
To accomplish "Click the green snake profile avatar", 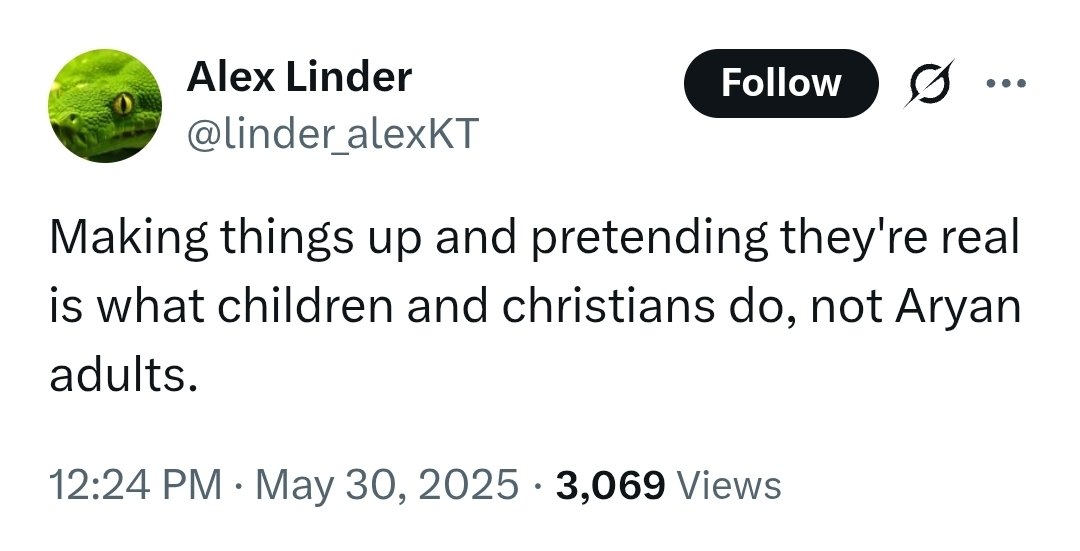I will [105, 105].
